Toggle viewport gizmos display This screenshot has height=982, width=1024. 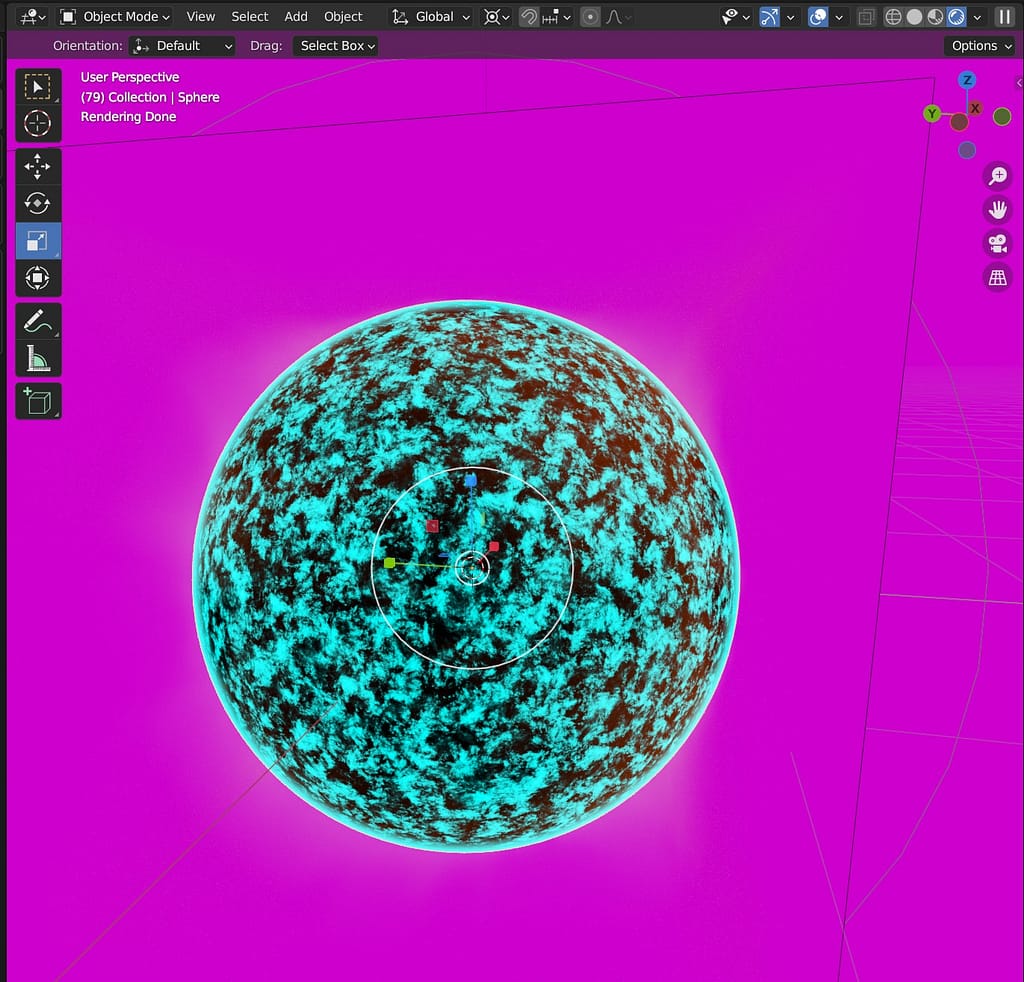[769, 17]
